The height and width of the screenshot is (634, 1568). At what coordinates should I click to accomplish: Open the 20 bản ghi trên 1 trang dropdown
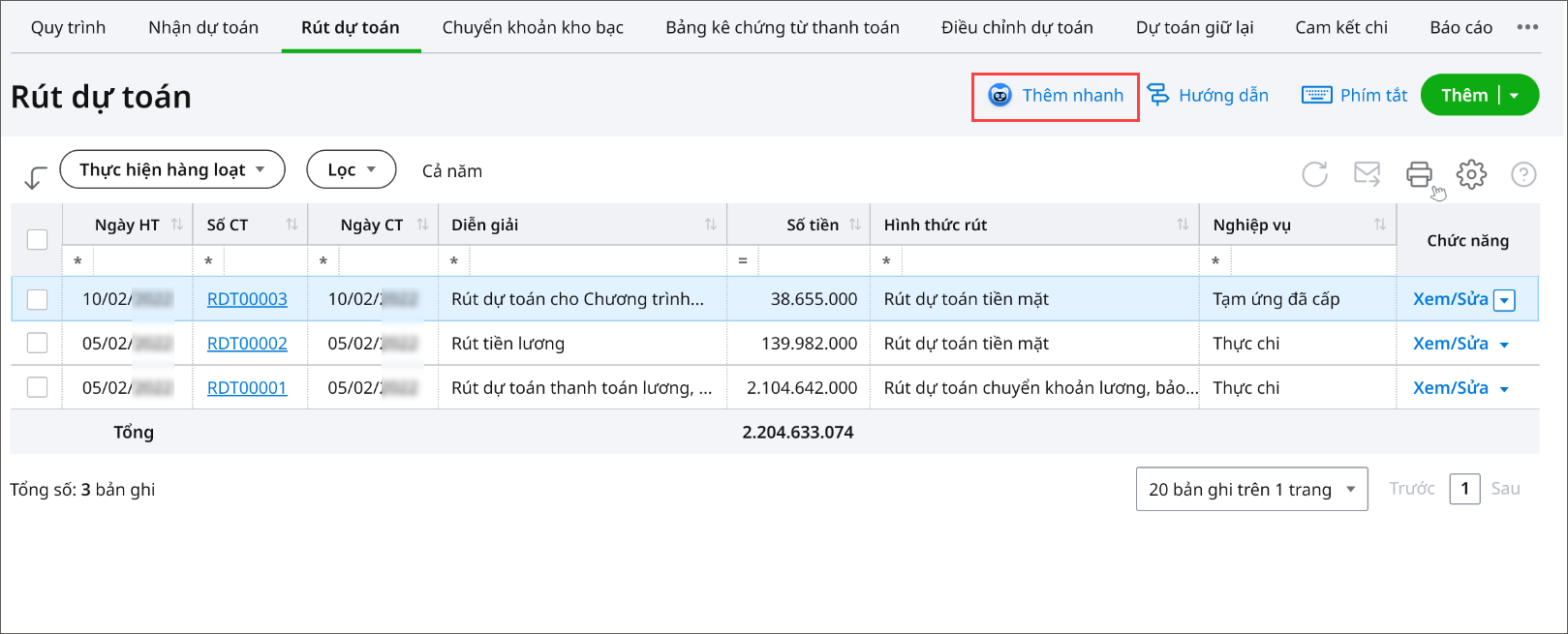click(x=1251, y=489)
